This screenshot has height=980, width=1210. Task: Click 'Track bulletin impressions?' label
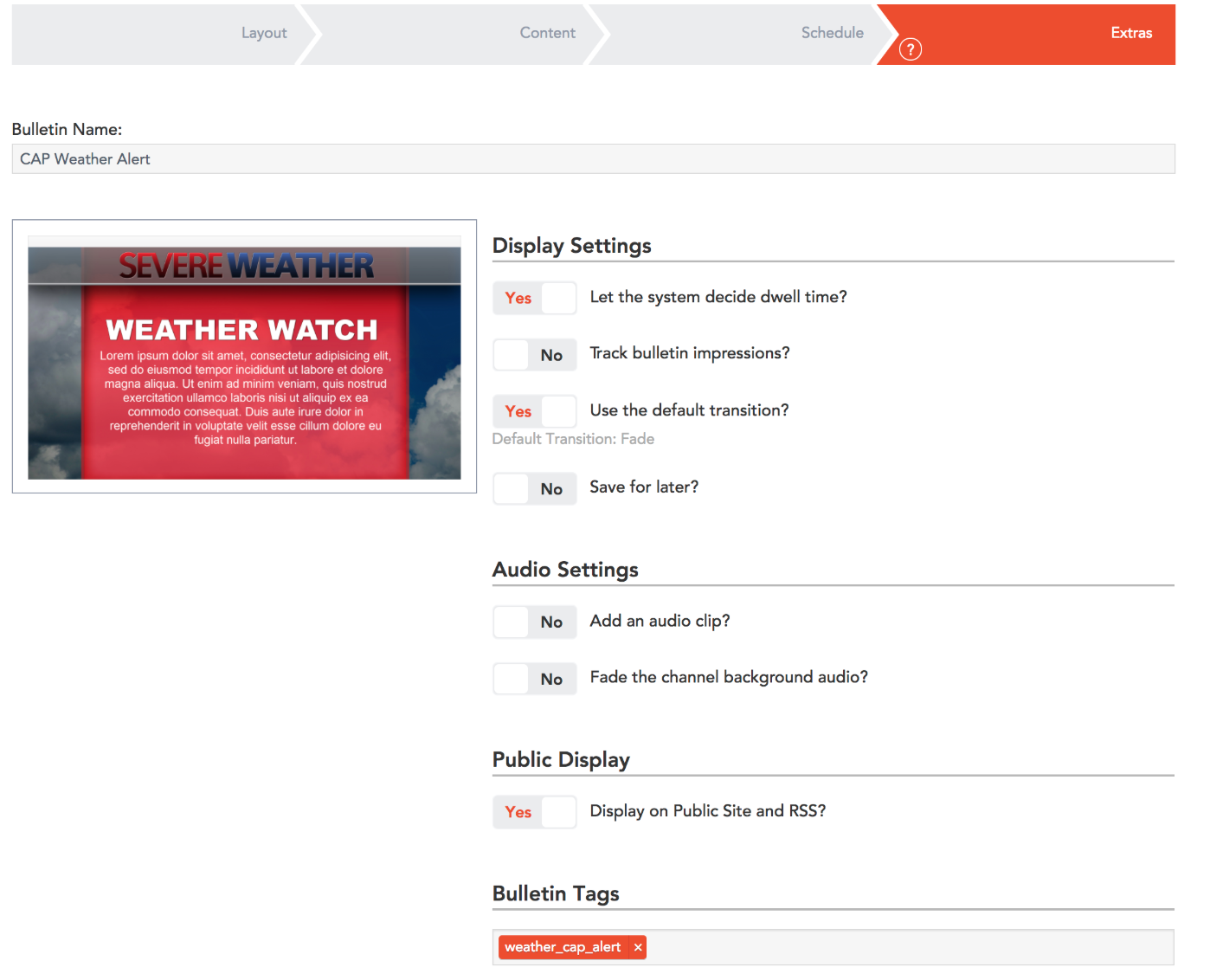690,353
